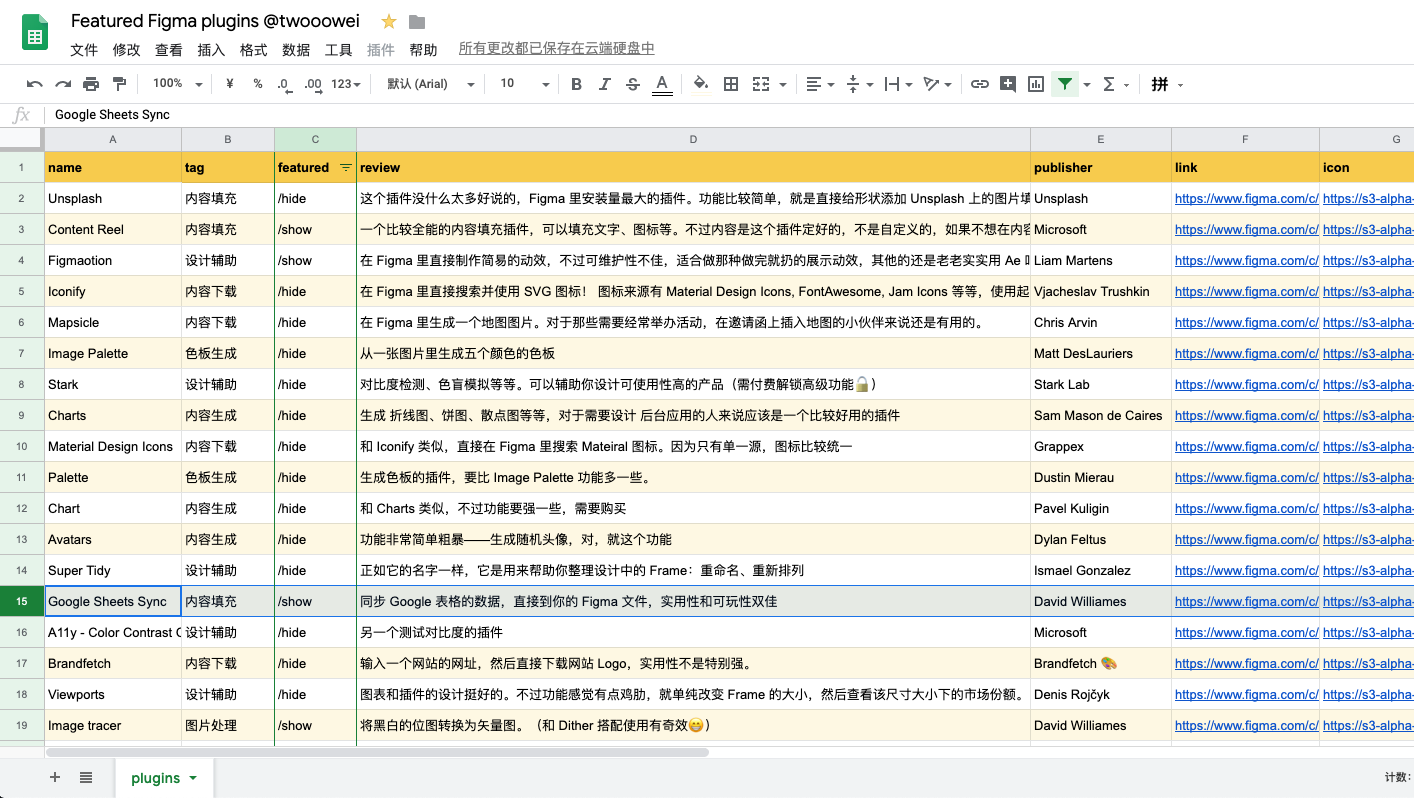Toggle bold formatting
1414x798 pixels.
(576, 84)
